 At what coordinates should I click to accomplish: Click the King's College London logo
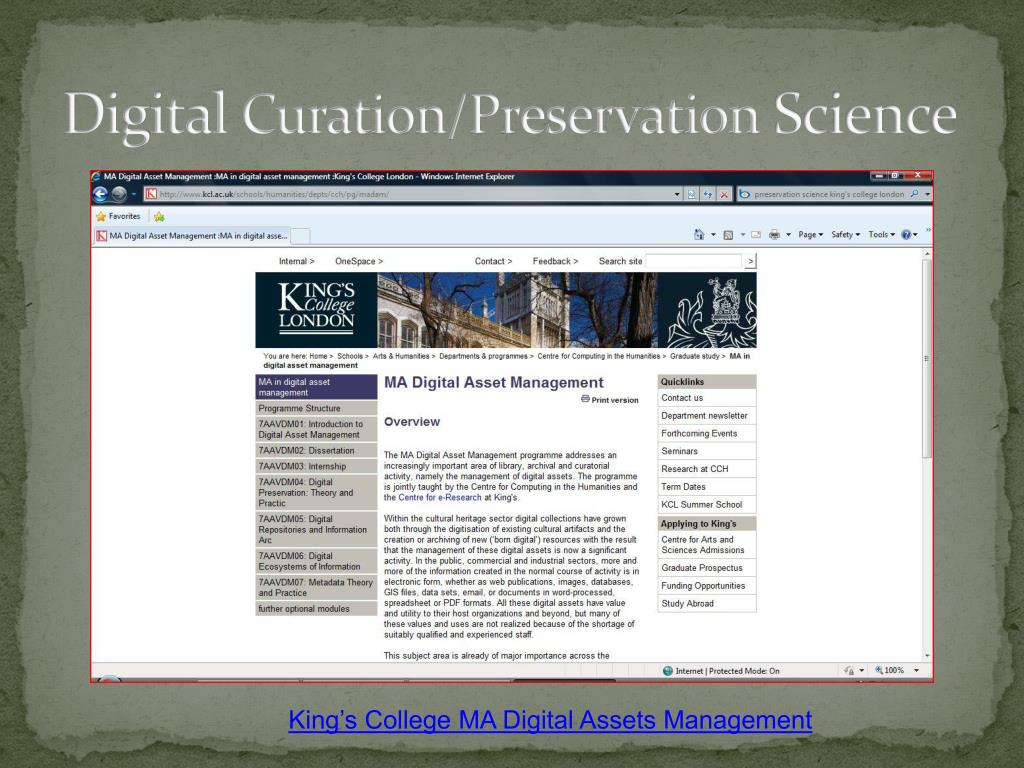316,310
